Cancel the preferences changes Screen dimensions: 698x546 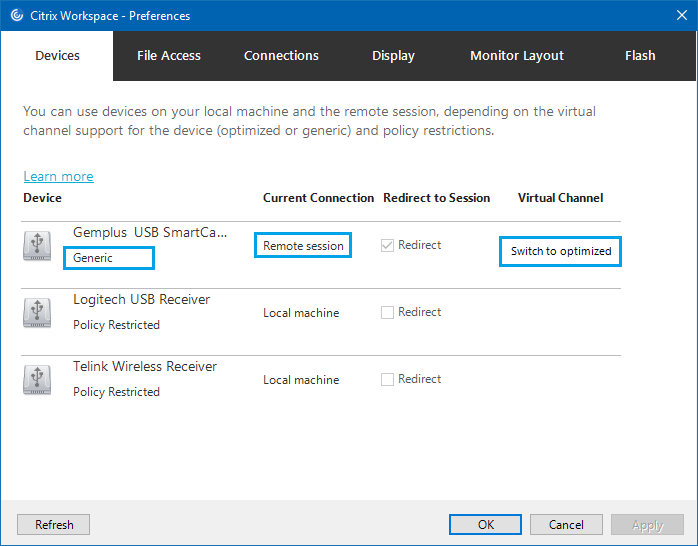(566, 525)
